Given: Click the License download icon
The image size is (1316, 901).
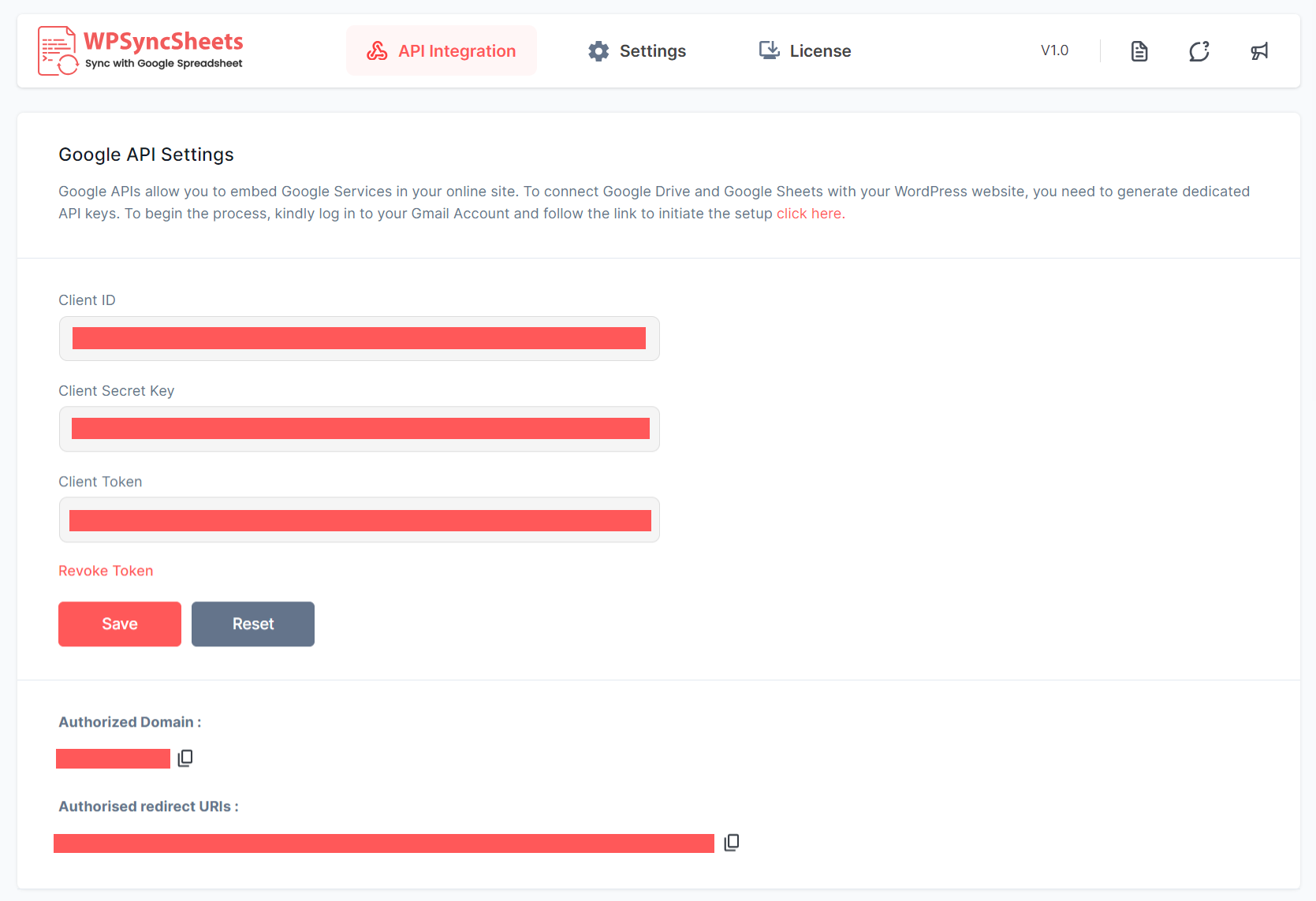Looking at the screenshot, I should point(769,50).
